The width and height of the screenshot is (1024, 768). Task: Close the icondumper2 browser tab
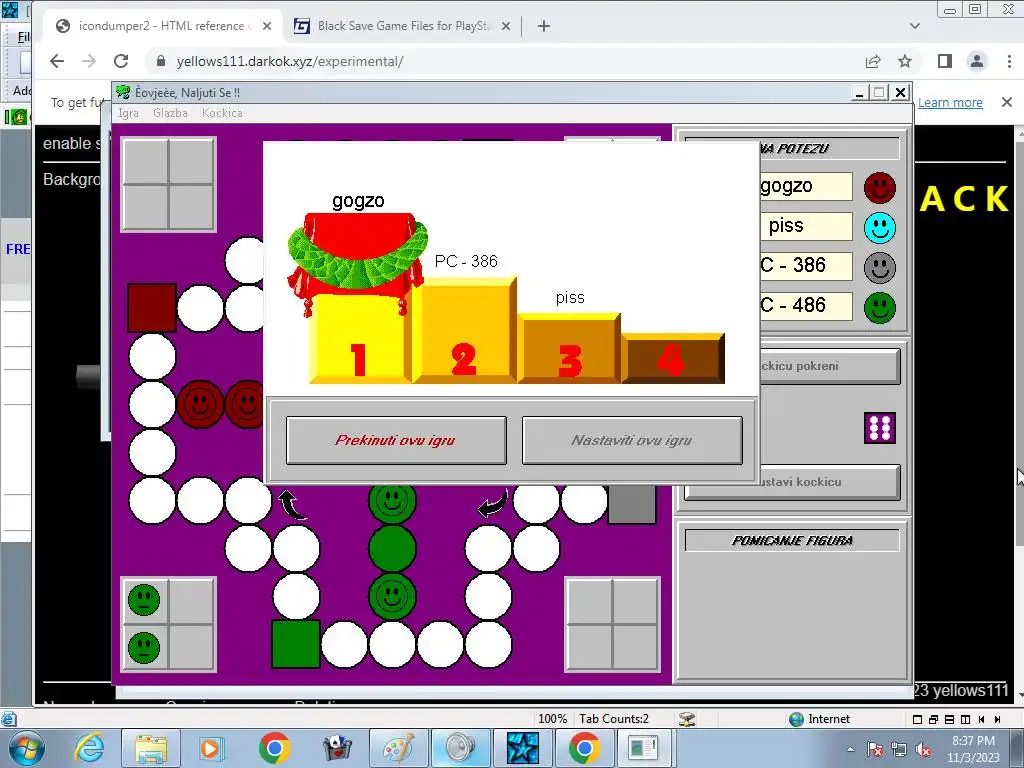point(267,26)
